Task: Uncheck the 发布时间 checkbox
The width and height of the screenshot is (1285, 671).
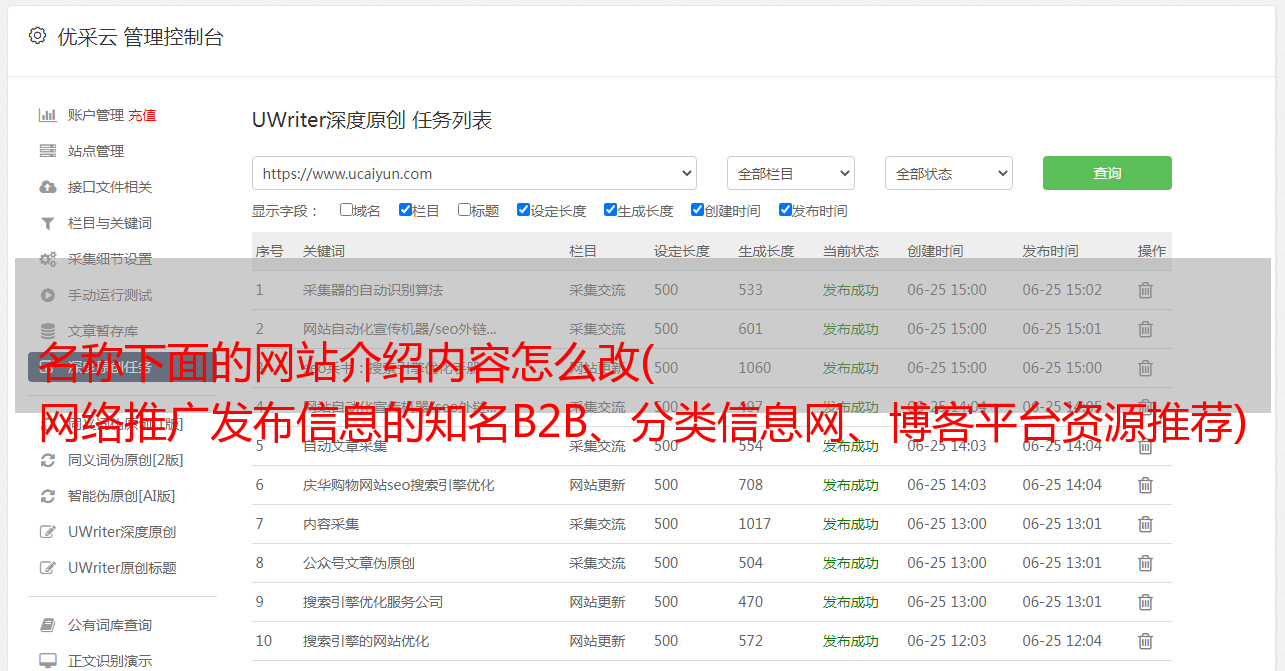Action: 785,210
